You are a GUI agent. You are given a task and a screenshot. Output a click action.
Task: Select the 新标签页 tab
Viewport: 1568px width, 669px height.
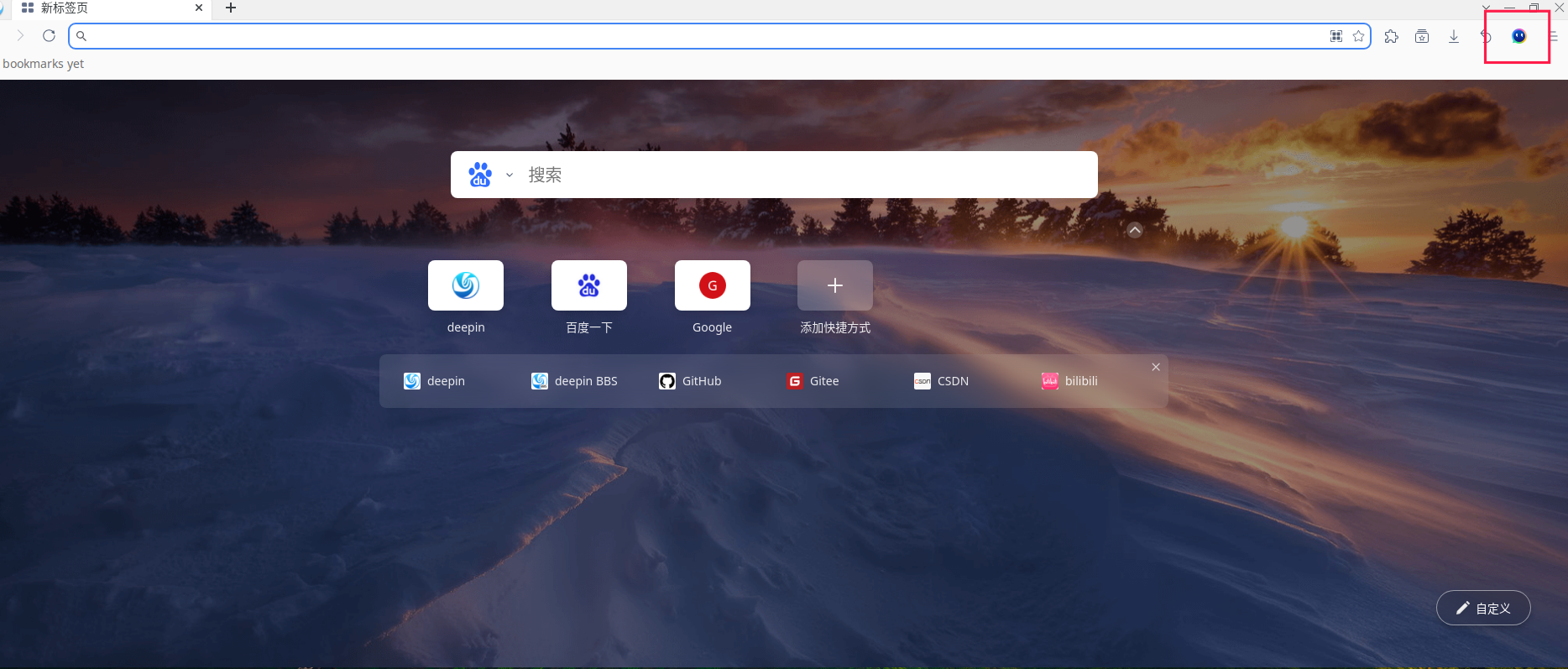[112, 8]
